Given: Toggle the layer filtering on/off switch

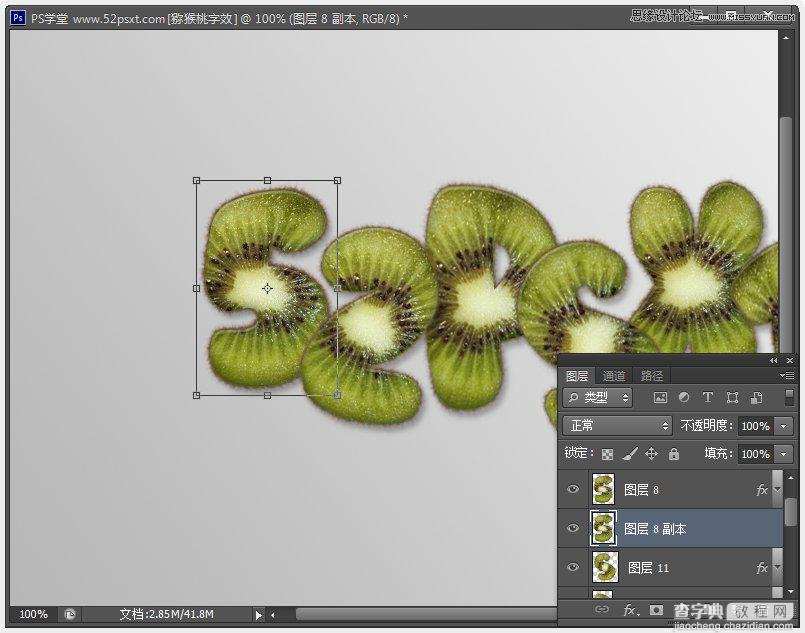Looking at the screenshot, I should pos(790,397).
